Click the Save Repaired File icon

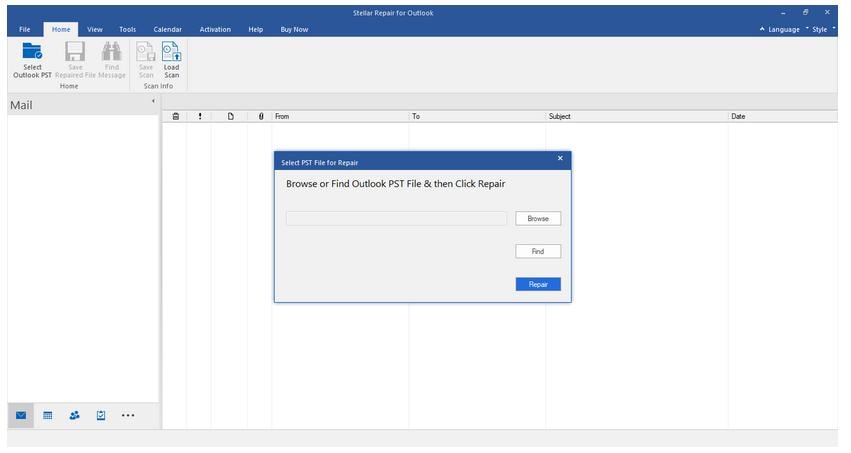click(75, 52)
